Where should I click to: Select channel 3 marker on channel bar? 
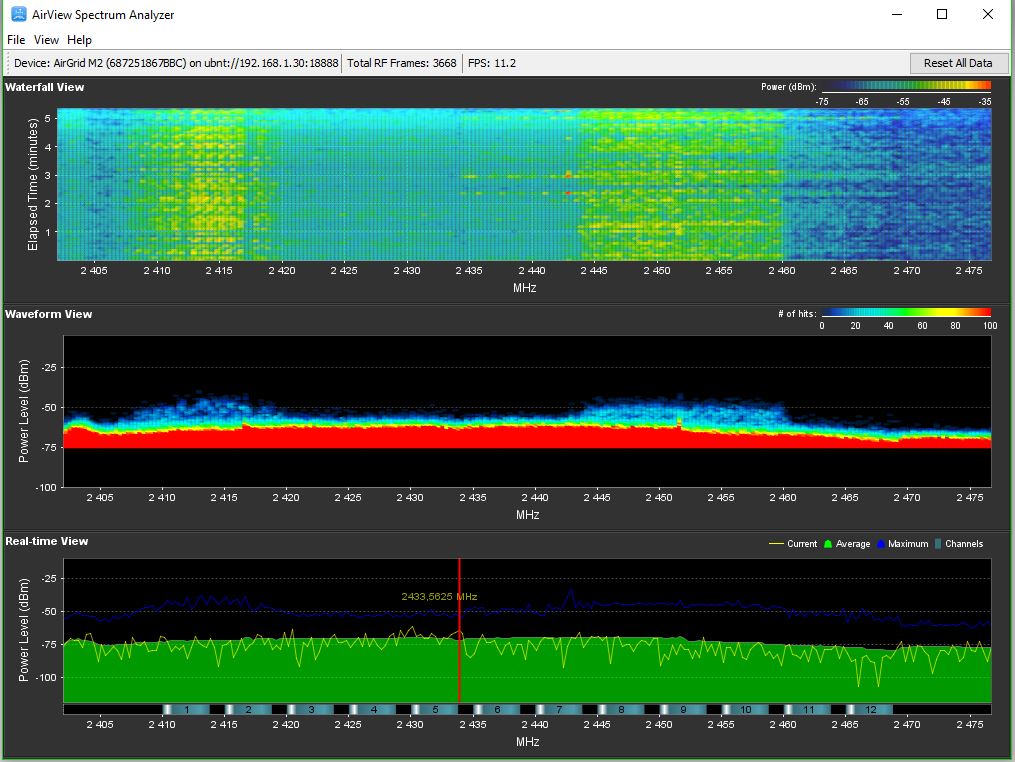(310, 709)
